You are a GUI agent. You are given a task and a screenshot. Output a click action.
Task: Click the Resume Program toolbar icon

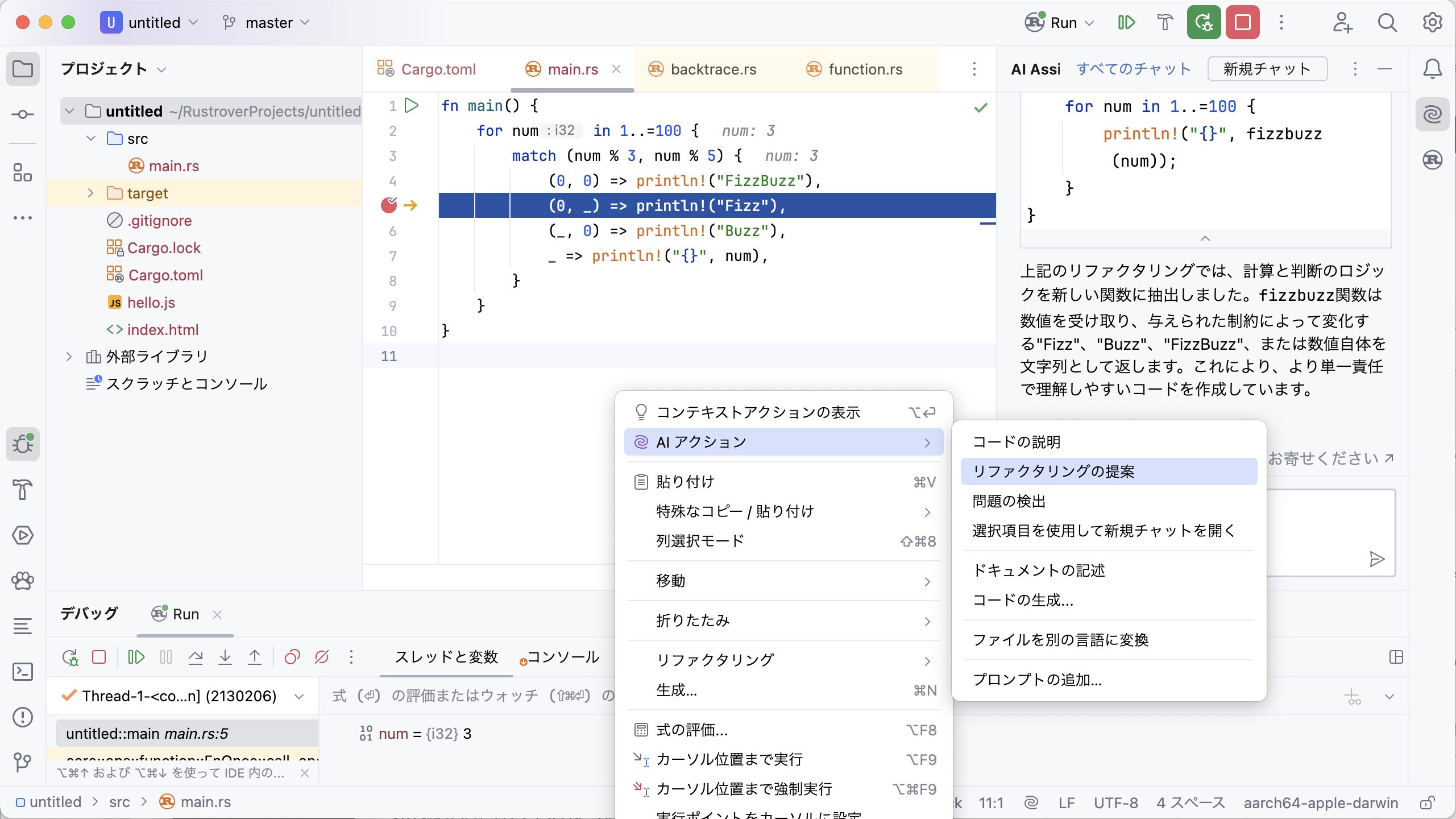click(1126, 23)
